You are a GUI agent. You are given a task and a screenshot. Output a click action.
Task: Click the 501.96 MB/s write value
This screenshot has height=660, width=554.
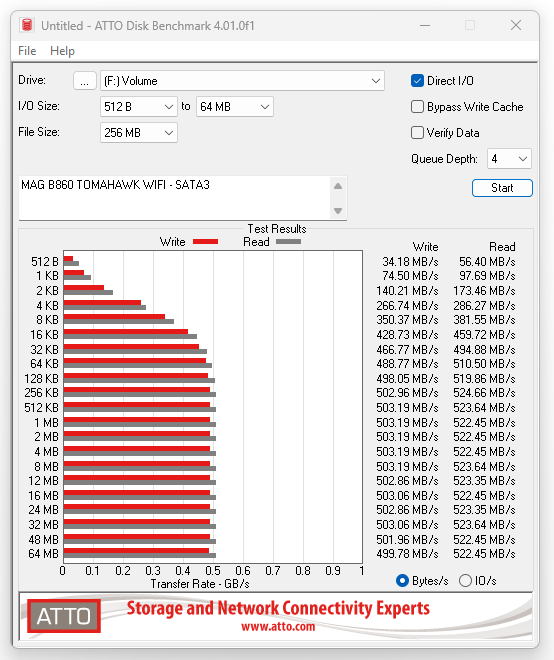(407, 540)
